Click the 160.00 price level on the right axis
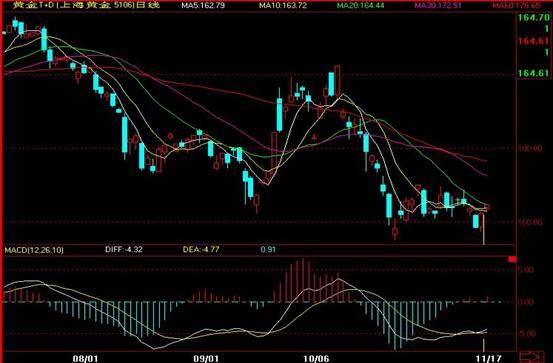Viewport: 553px width, 363px height. (x=530, y=223)
